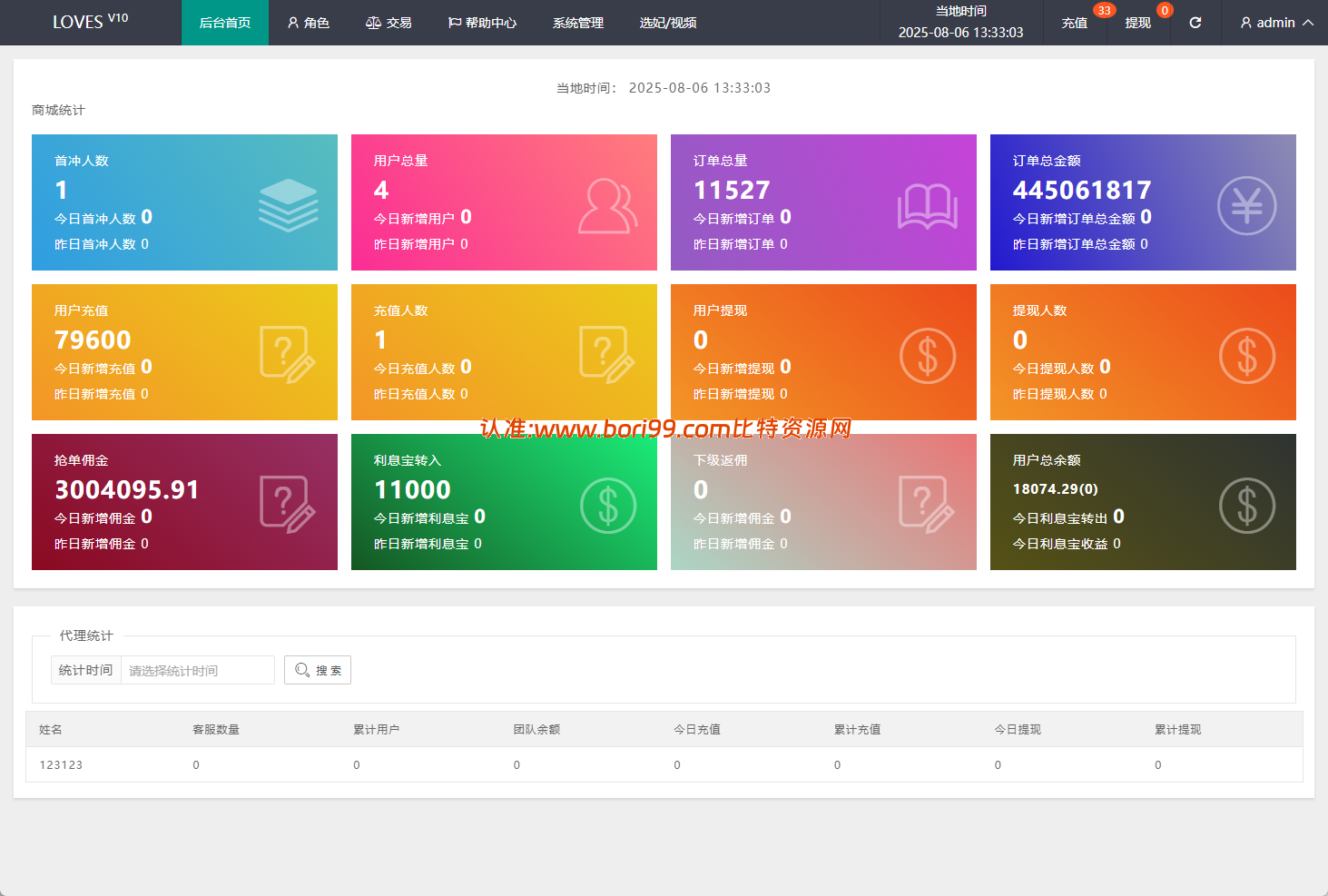The width and height of the screenshot is (1328, 896).
Task: Open the 系统管理 menu
Action: point(578,23)
